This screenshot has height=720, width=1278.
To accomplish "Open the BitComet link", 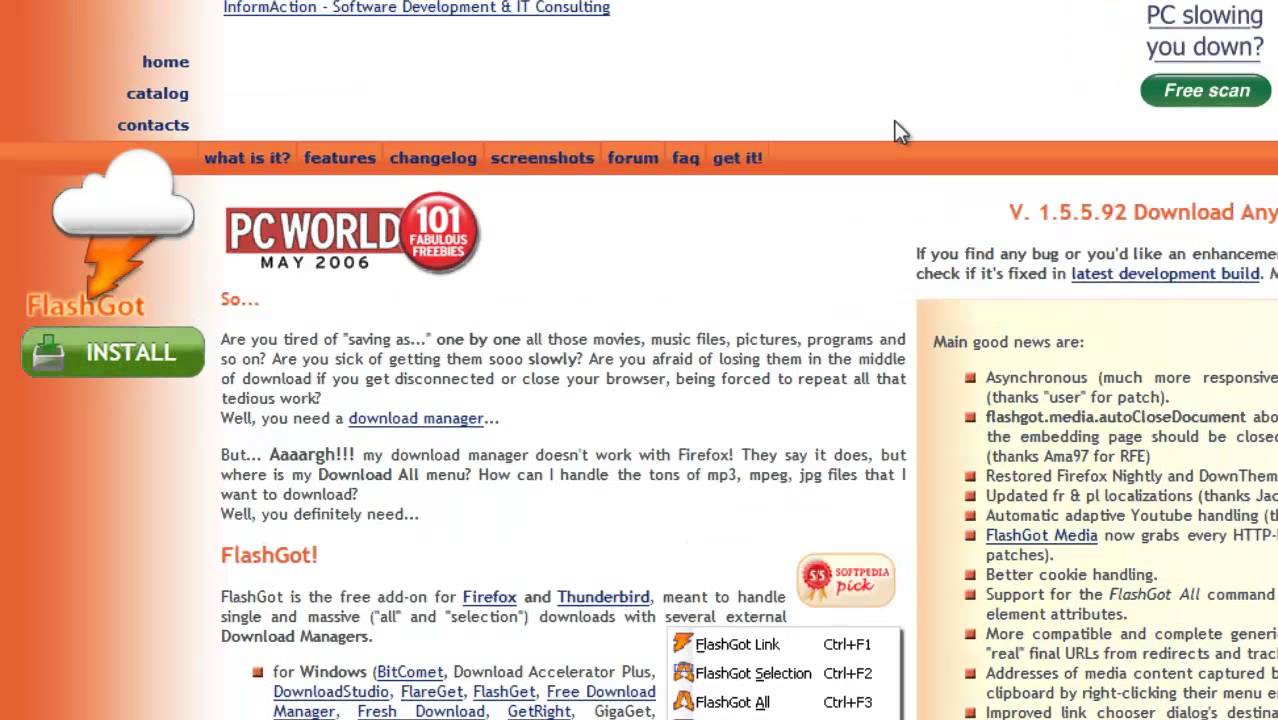I will coord(410,672).
